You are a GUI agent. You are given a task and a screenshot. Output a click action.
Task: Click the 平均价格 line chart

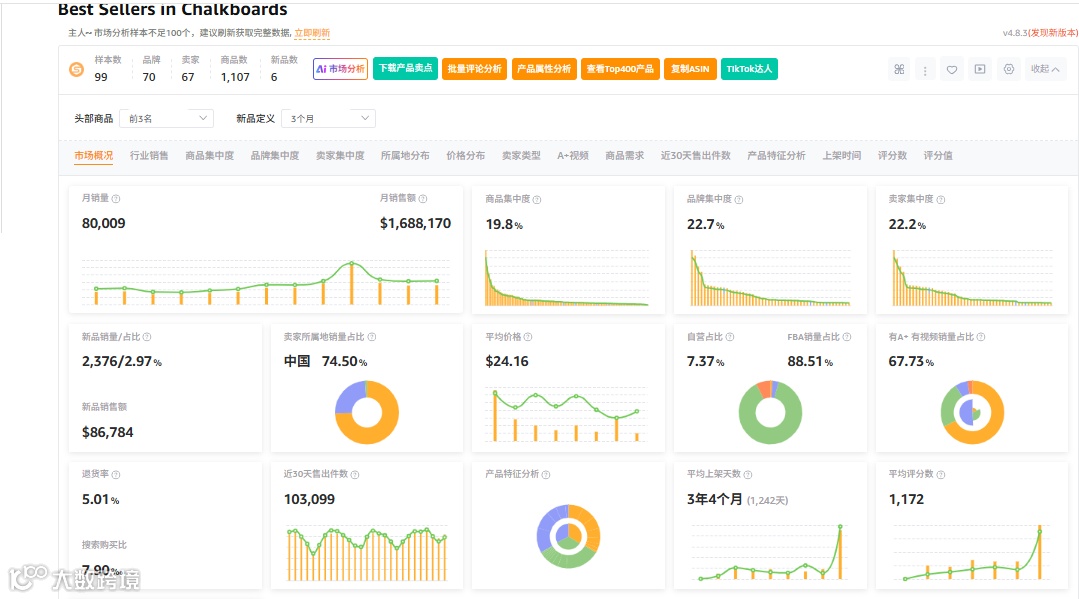(566, 414)
